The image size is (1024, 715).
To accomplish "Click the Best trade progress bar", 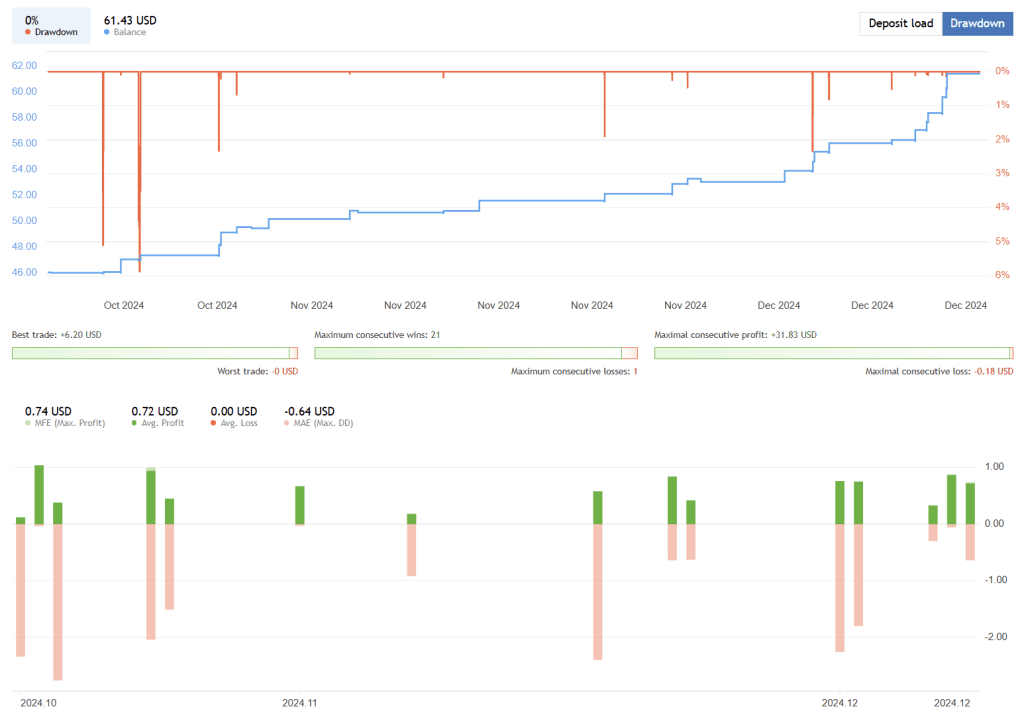I will (155, 353).
